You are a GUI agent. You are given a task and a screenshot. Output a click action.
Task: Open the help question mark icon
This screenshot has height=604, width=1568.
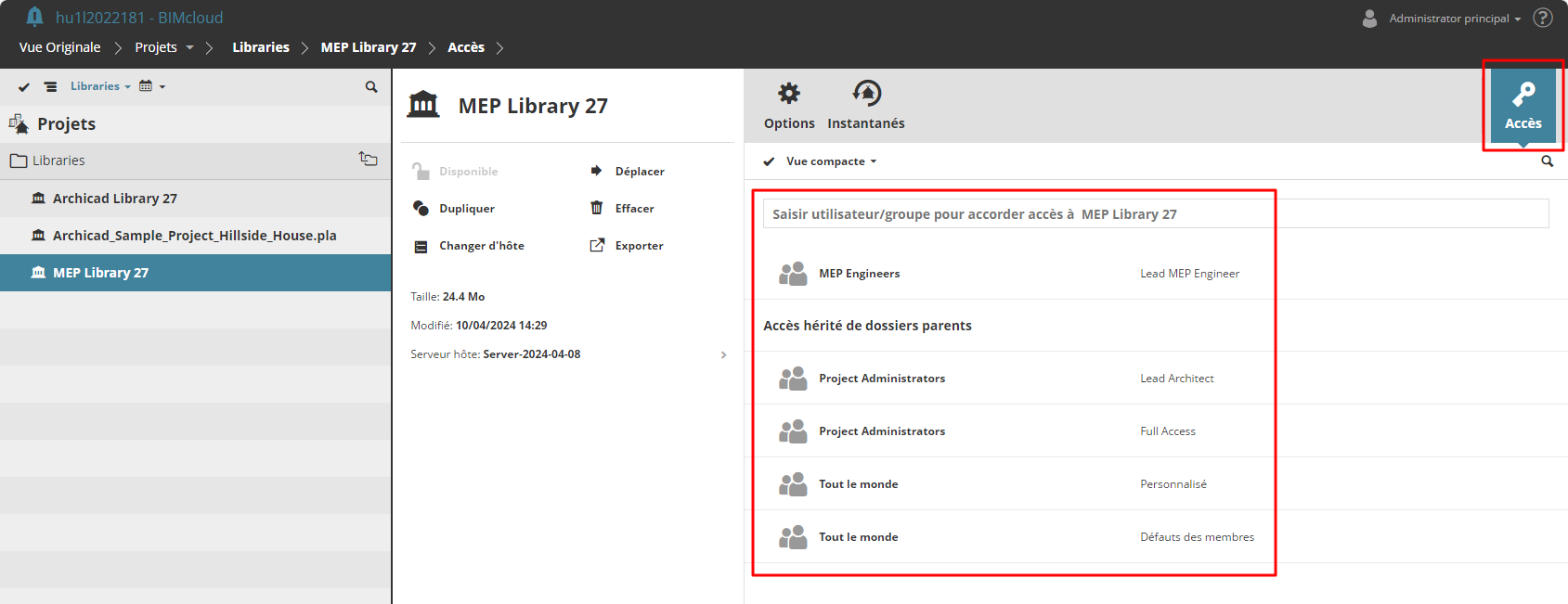pyautogui.click(x=1543, y=18)
